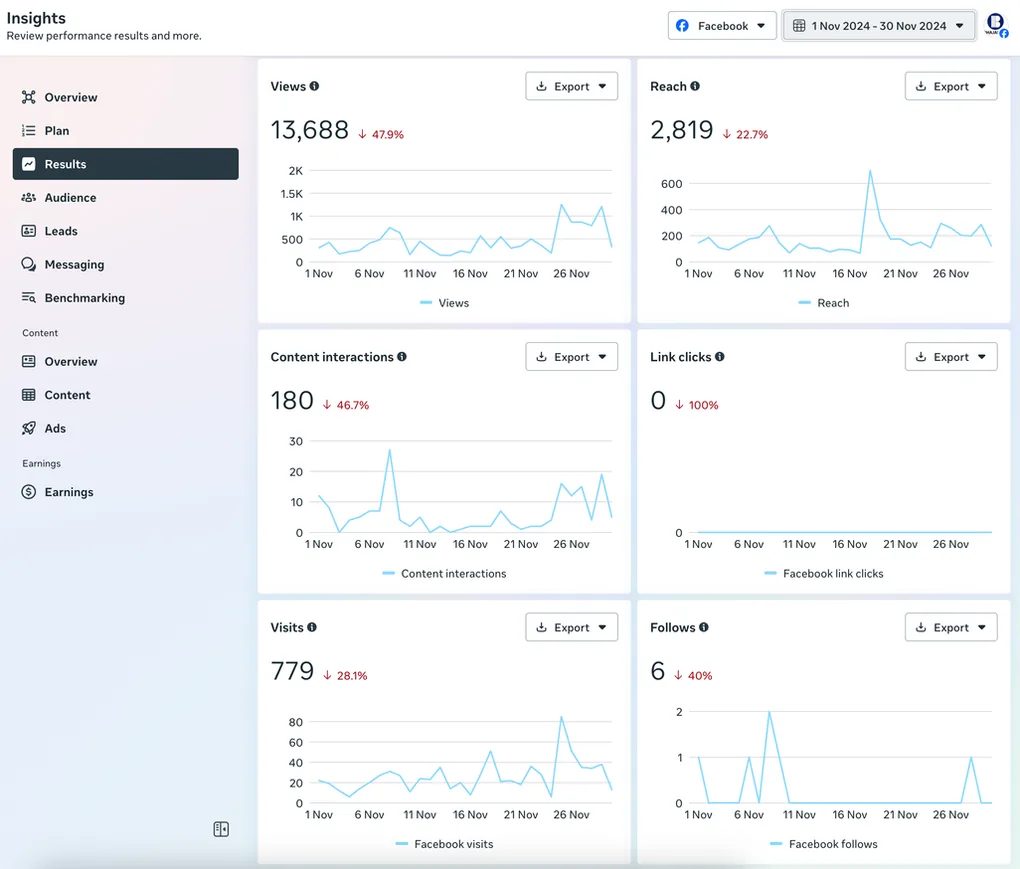Open the Content list page
The image size is (1020, 869).
(x=126, y=395)
